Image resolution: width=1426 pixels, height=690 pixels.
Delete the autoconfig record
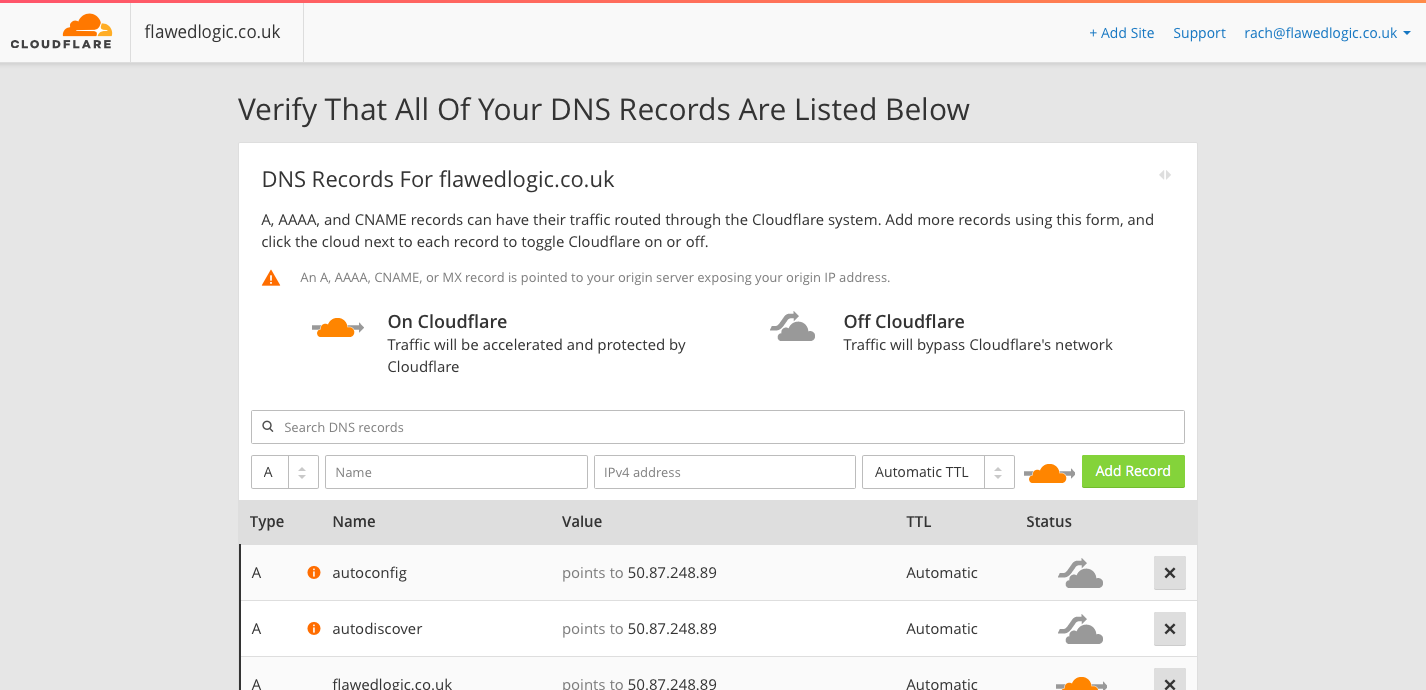pyautogui.click(x=1169, y=573)
